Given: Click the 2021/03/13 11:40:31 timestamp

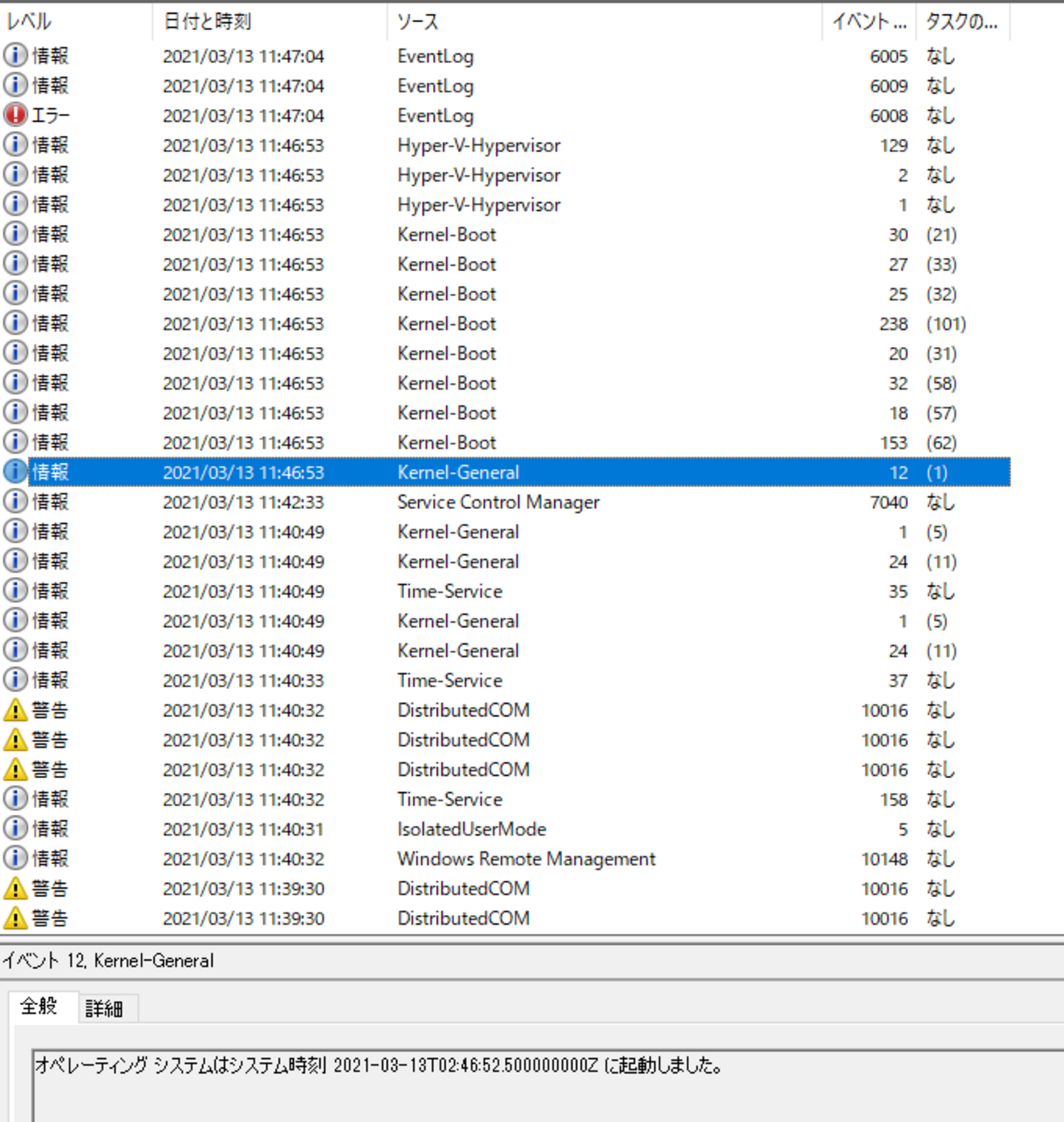Looking at the screenshot, I should pos(243,830).
